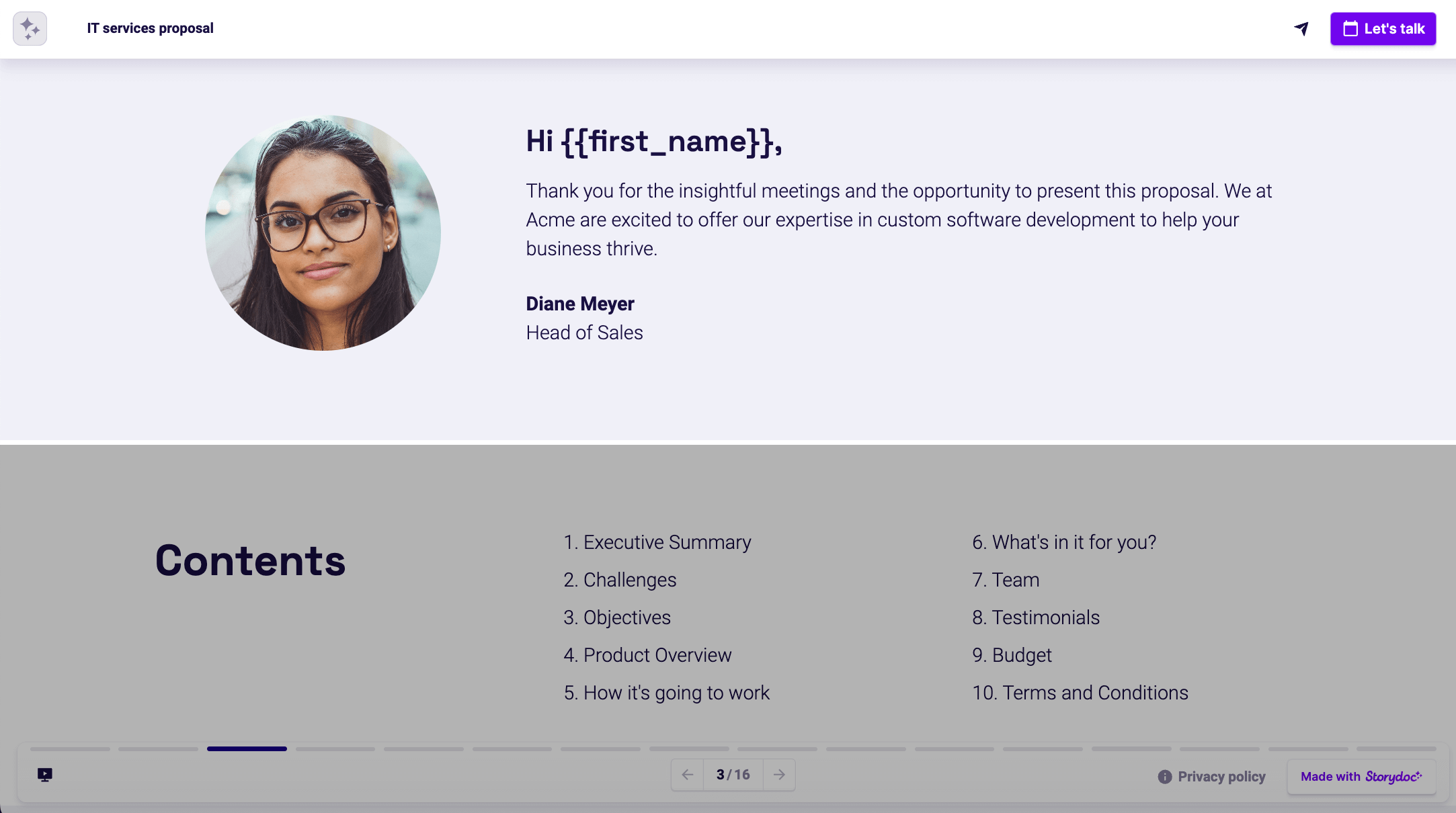Screen dimensions: 1456x813
Task: Open the Testimonials section
Action: pos(1035,617)
